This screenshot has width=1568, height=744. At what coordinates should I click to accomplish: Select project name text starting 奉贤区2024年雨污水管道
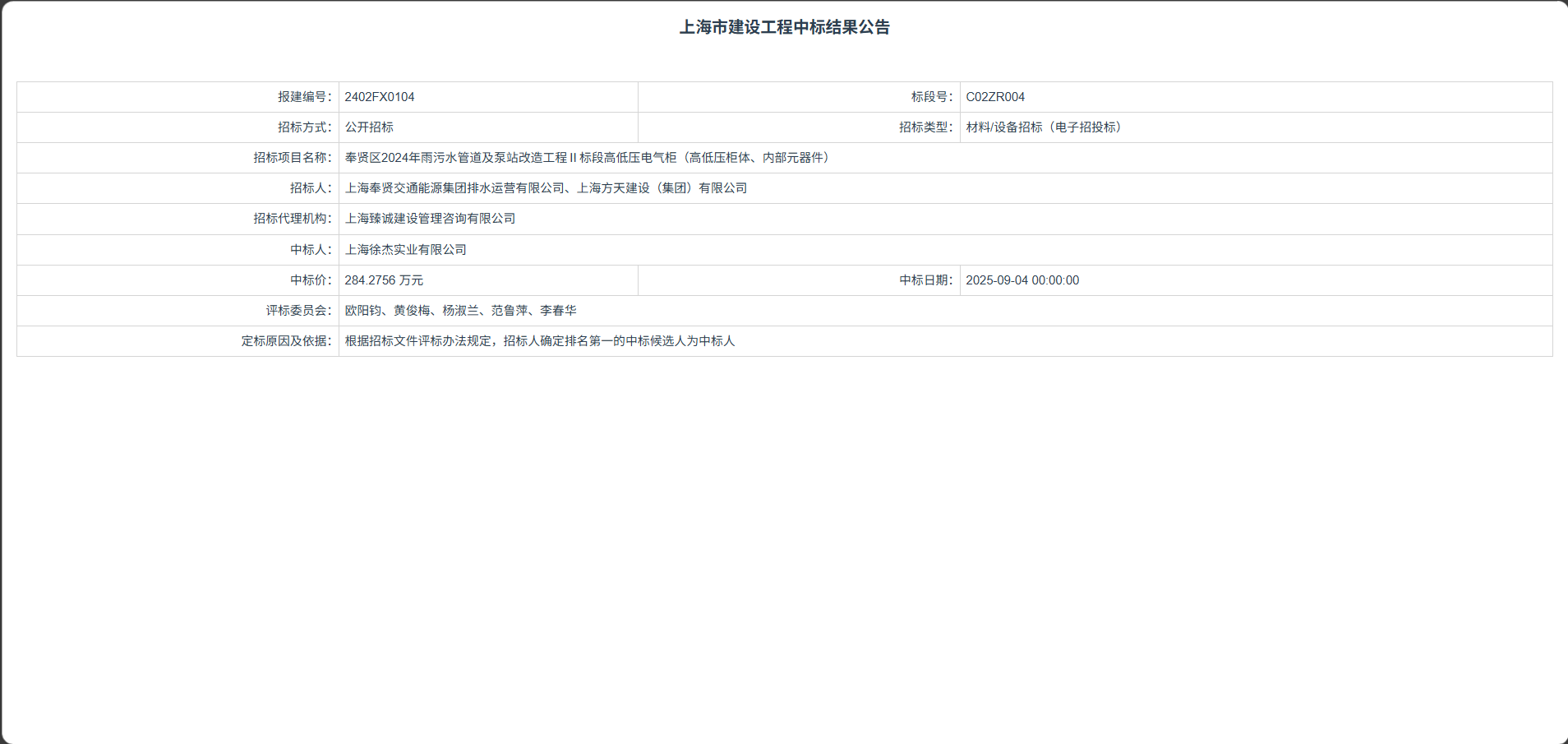(588, 158)
